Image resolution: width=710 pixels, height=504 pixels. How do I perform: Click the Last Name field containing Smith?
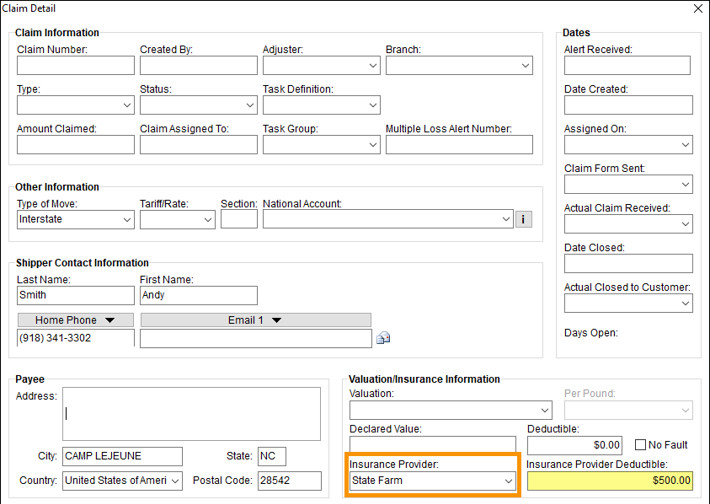[76, 295]
